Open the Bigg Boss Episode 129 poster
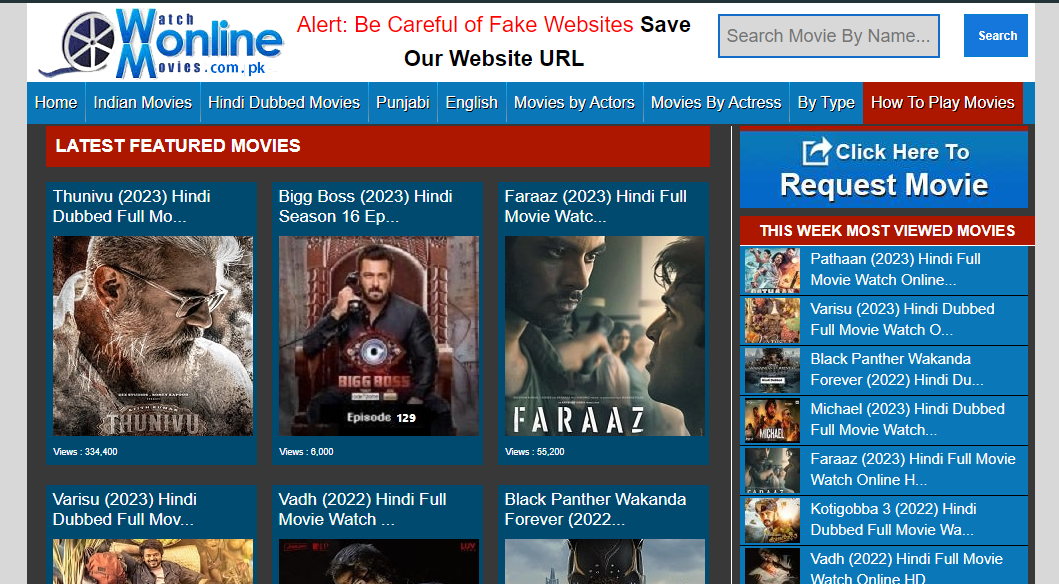 [x=379, y=336]
